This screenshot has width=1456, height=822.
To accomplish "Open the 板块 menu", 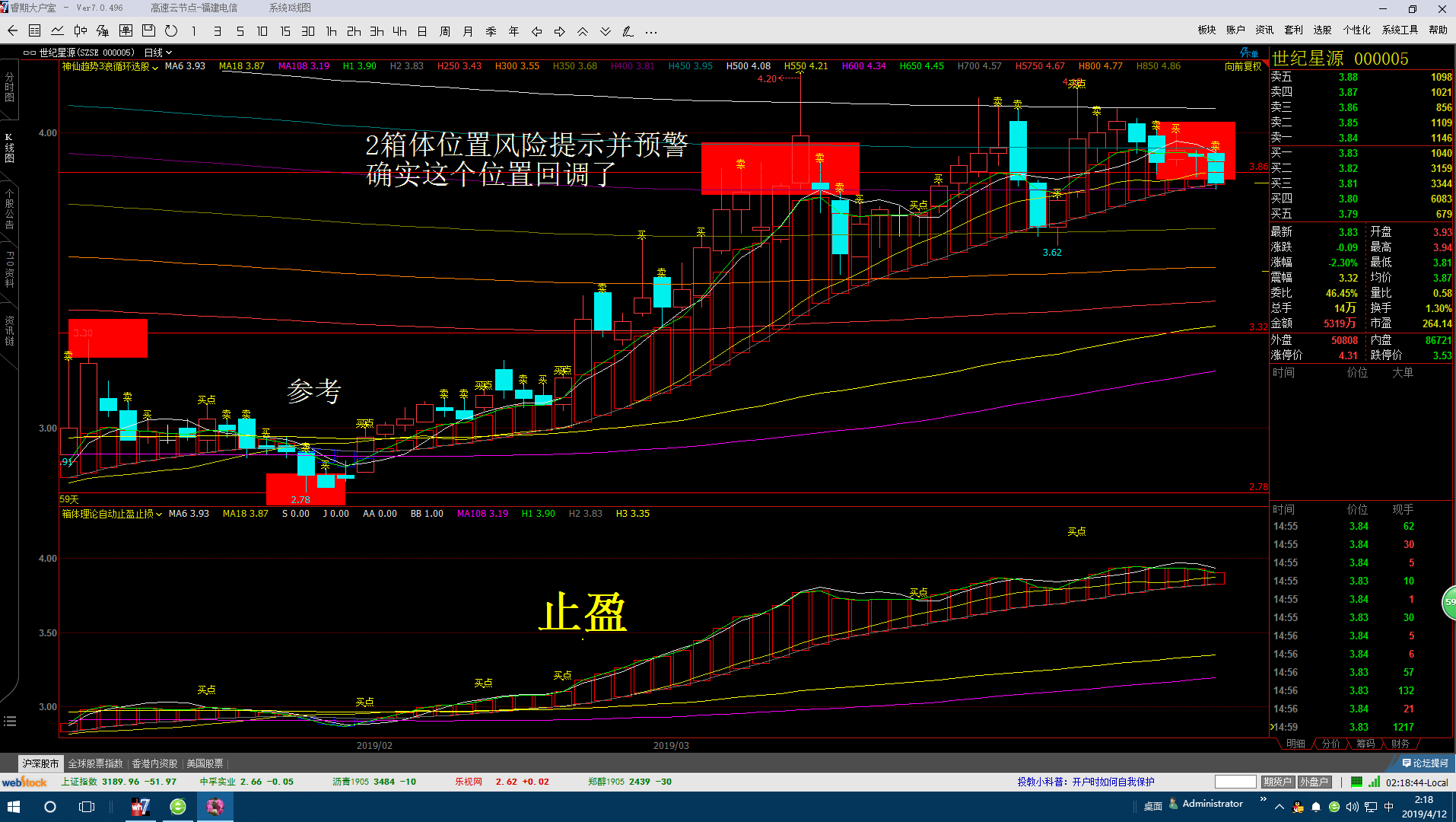I will point(1207,30).
